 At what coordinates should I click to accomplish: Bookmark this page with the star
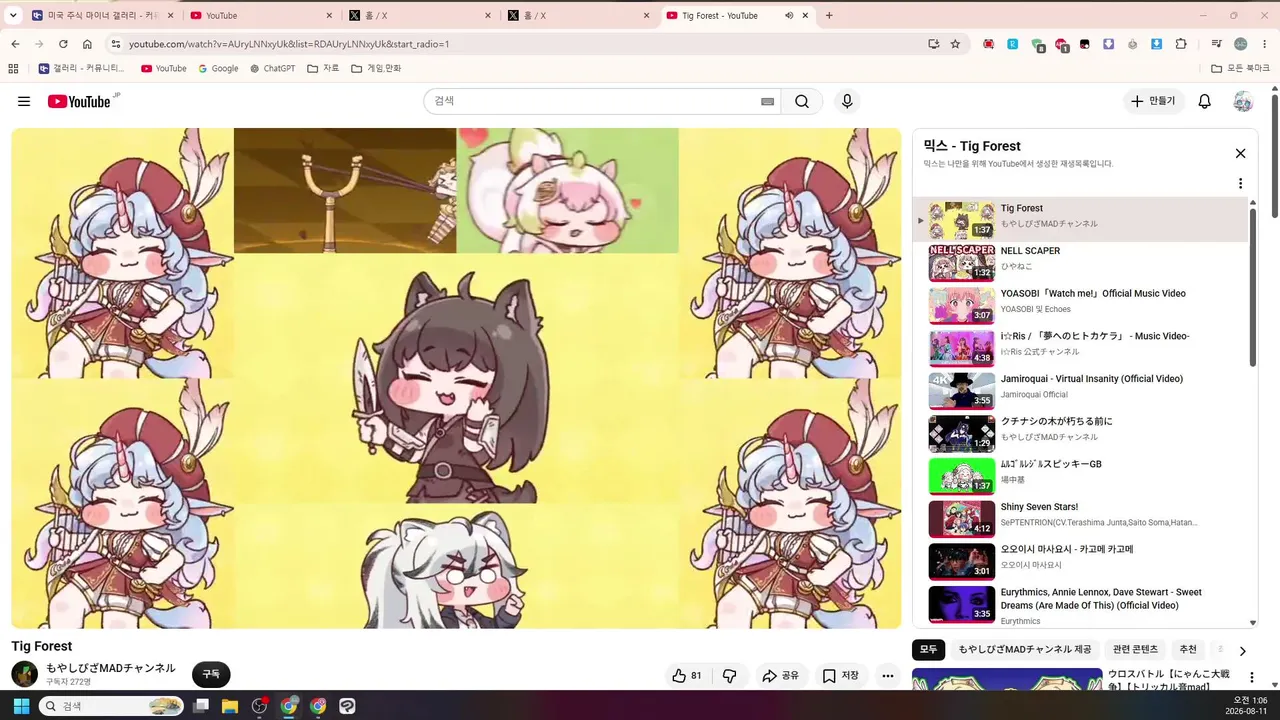(x=955, y=44)
